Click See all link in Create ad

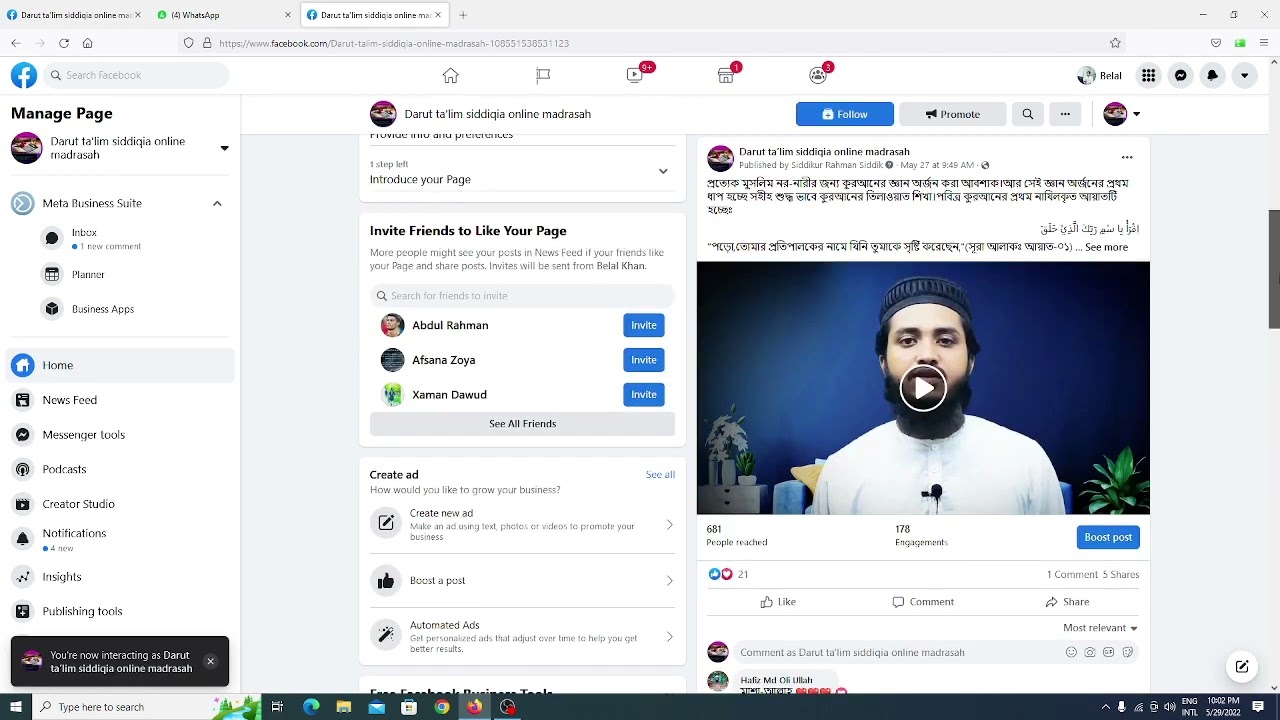(x=660, y=475)
